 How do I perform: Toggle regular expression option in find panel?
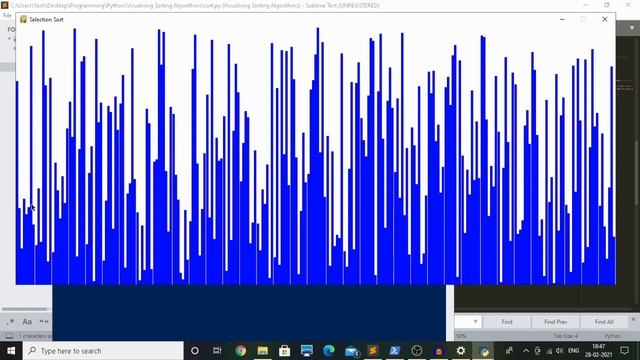11,322
